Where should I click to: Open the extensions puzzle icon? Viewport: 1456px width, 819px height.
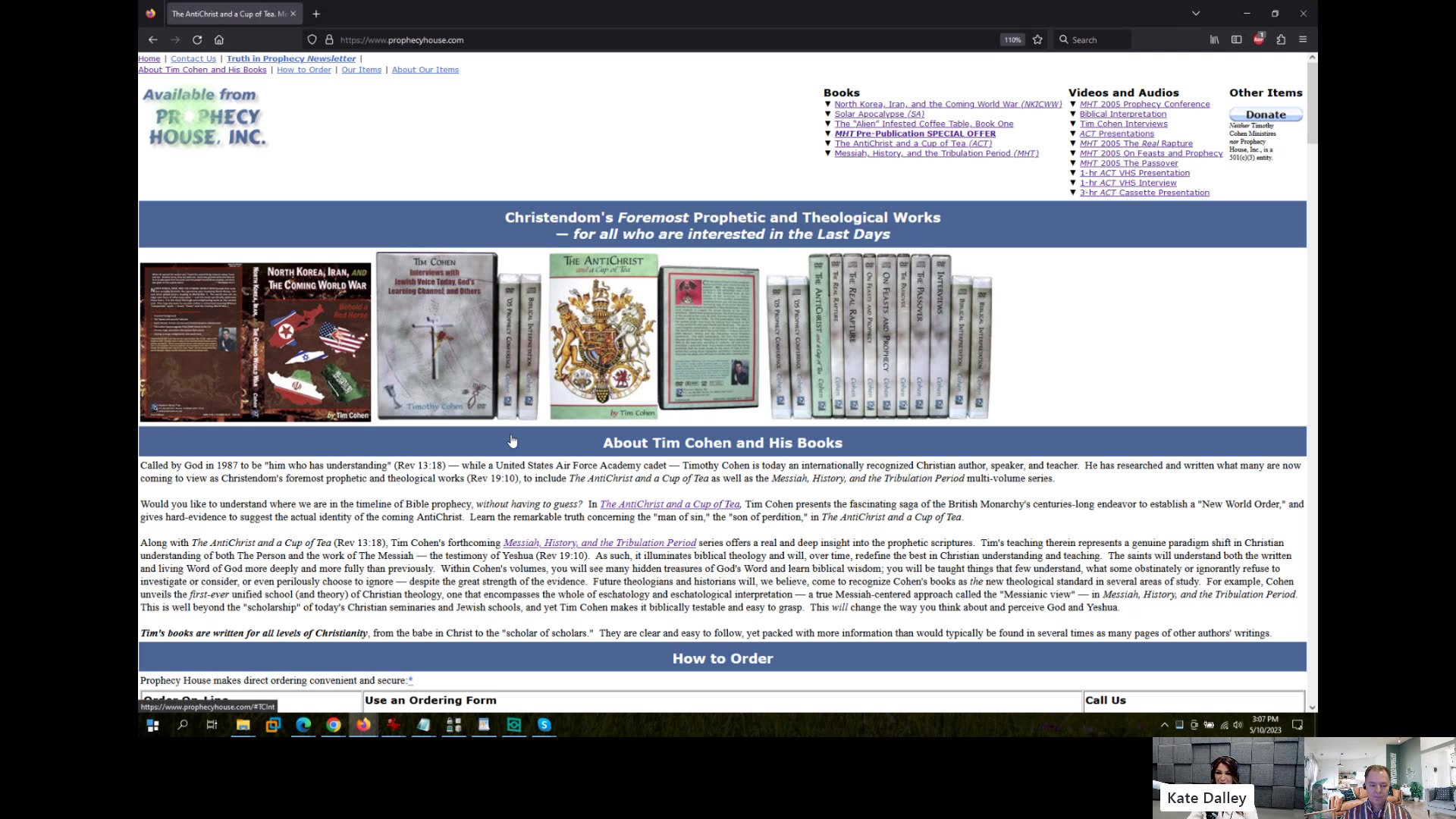1281,39
